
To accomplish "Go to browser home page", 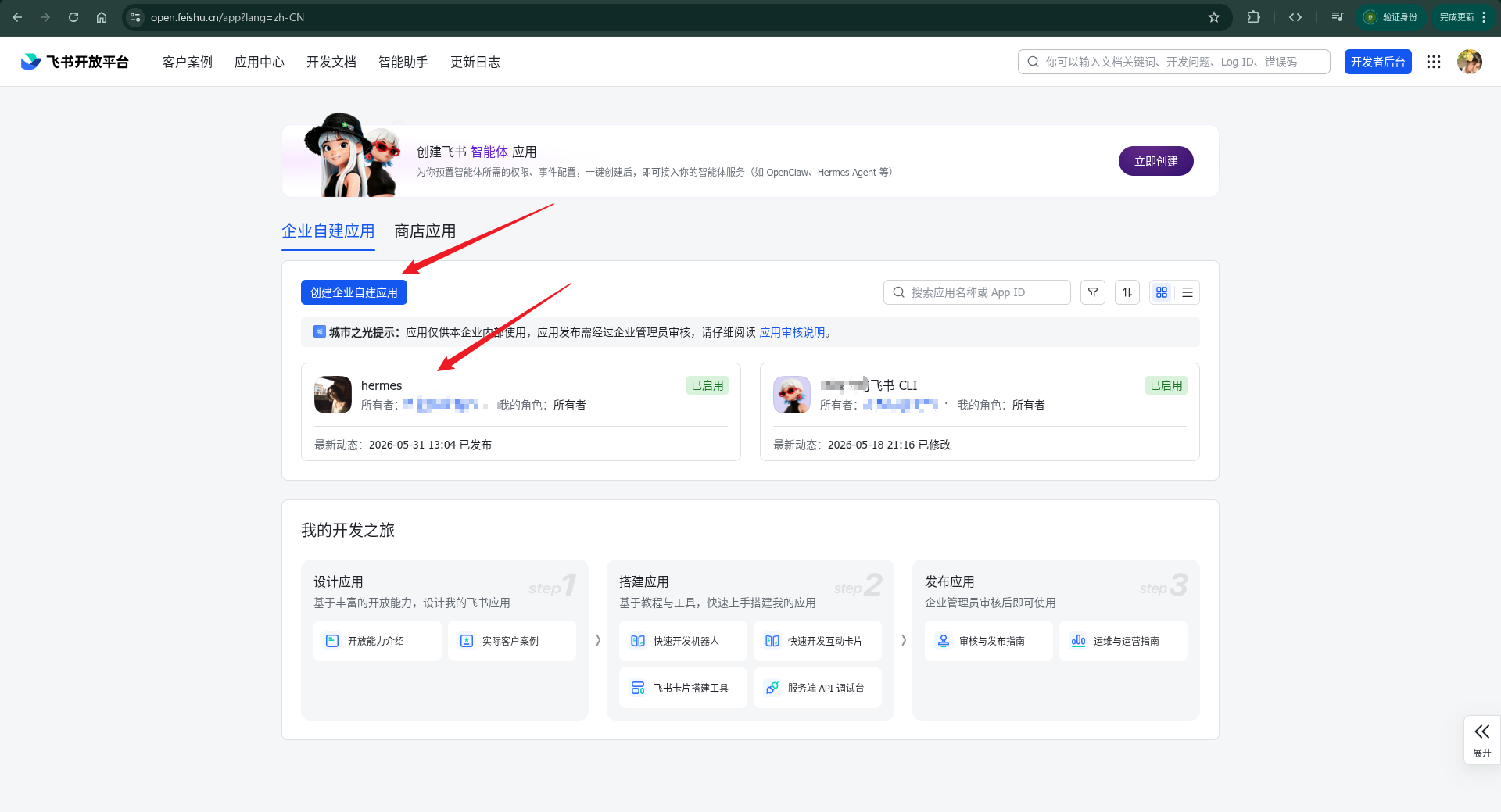I will (x=102, y=17).
